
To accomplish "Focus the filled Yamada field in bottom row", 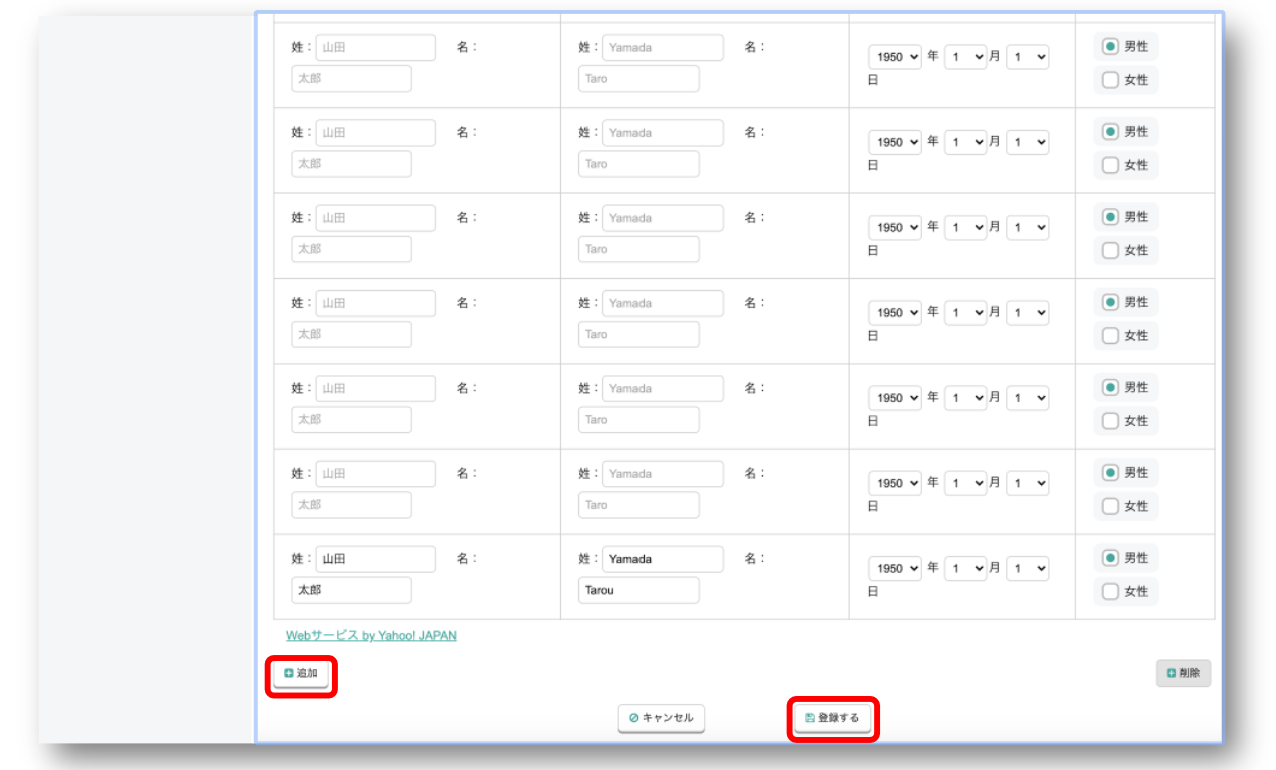I will (x=662, y=559).
